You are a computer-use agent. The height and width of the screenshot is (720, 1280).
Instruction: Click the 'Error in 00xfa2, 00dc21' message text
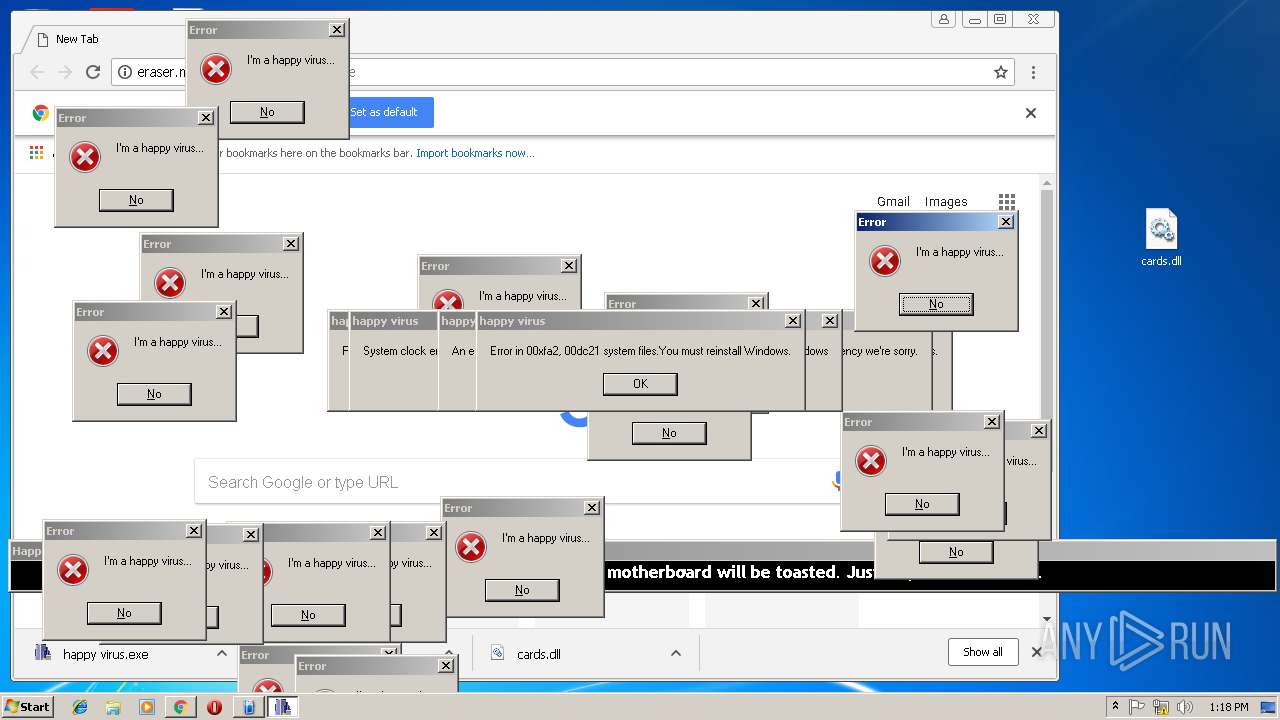[x=640, y=351]
